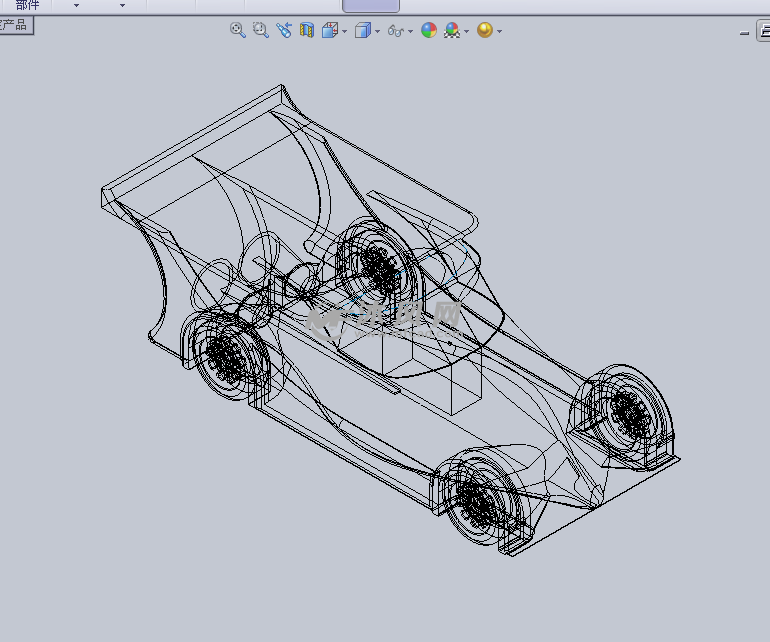Click the Hide/Show Items glasses icon
This screenshot has width=770, height=642.
[x=395, y=31]
